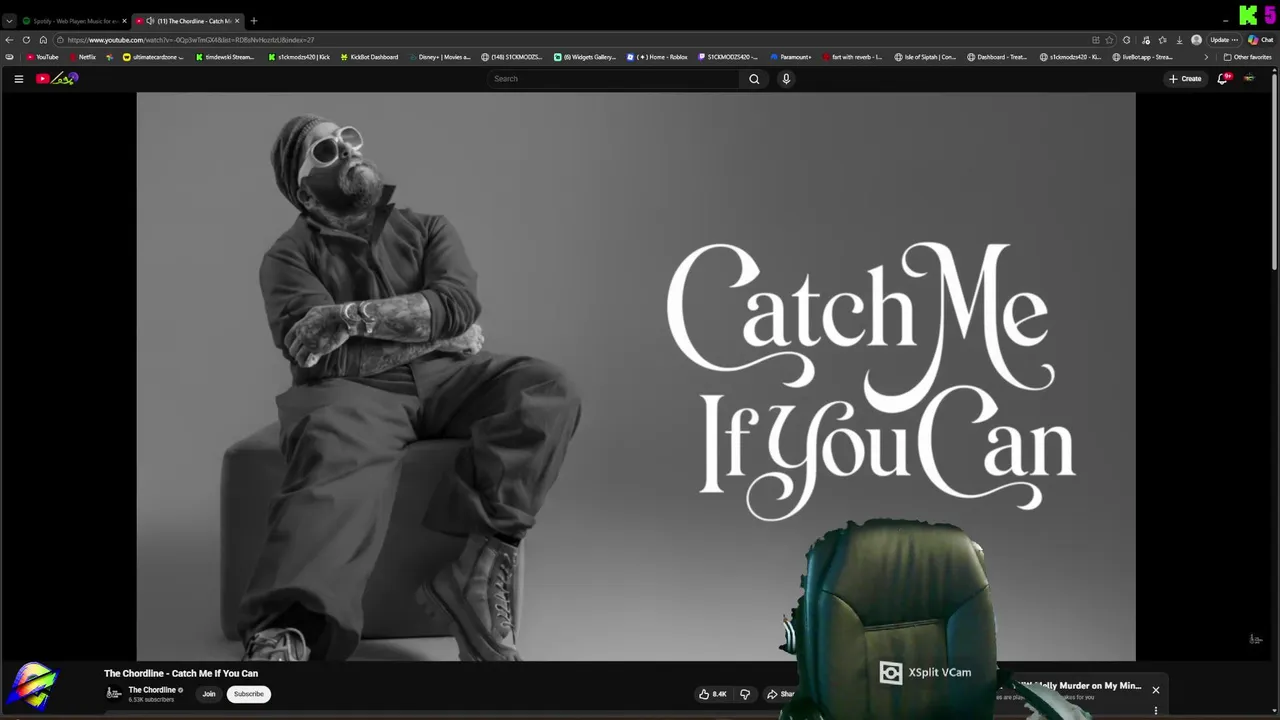Open the browser extensions icon
The image size is (1280, 720).
point(1127,40)
